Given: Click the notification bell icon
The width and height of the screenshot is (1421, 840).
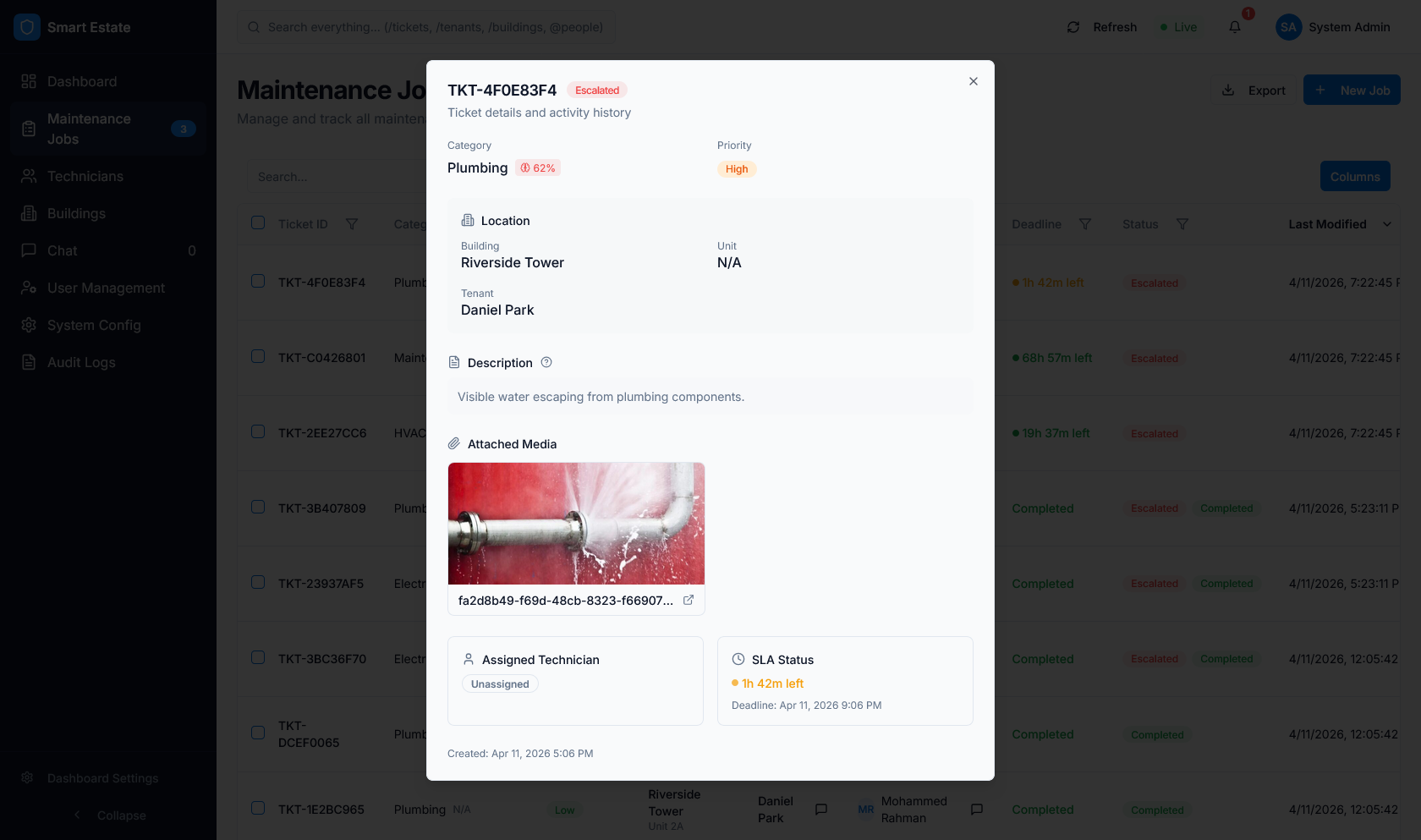Looking at the screenshot, I should tap(1235, 27).
